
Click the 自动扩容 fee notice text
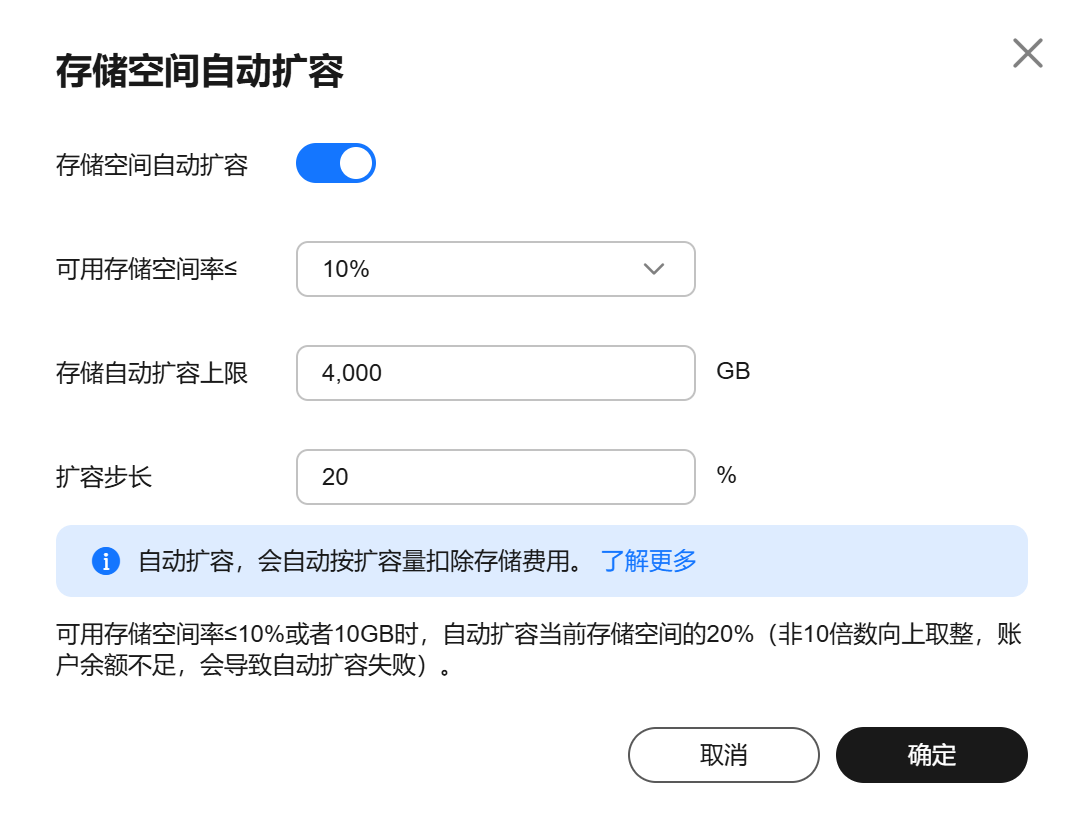click(x=360, y=561)
